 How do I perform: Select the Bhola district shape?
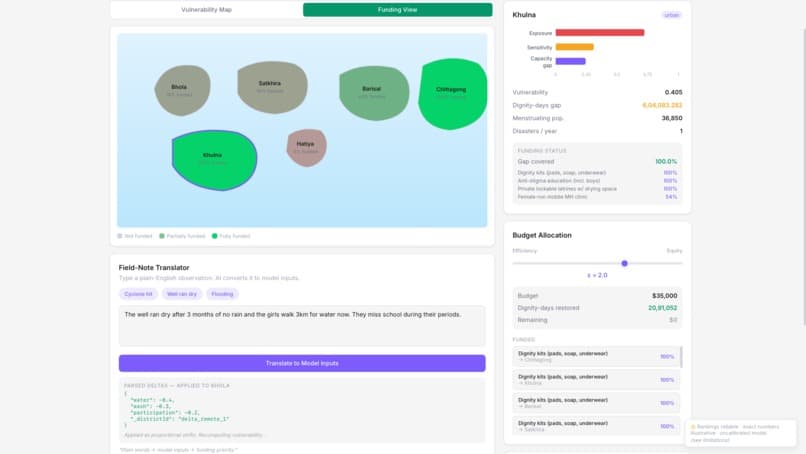[182, 90]
